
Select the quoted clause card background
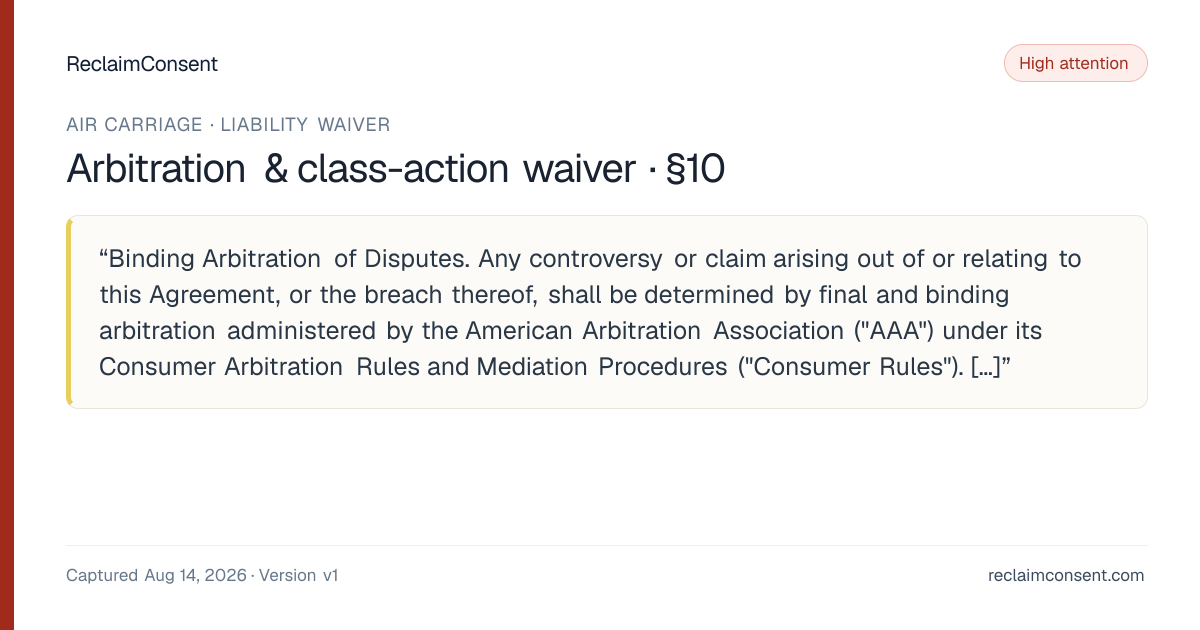(x=607, y=312)
